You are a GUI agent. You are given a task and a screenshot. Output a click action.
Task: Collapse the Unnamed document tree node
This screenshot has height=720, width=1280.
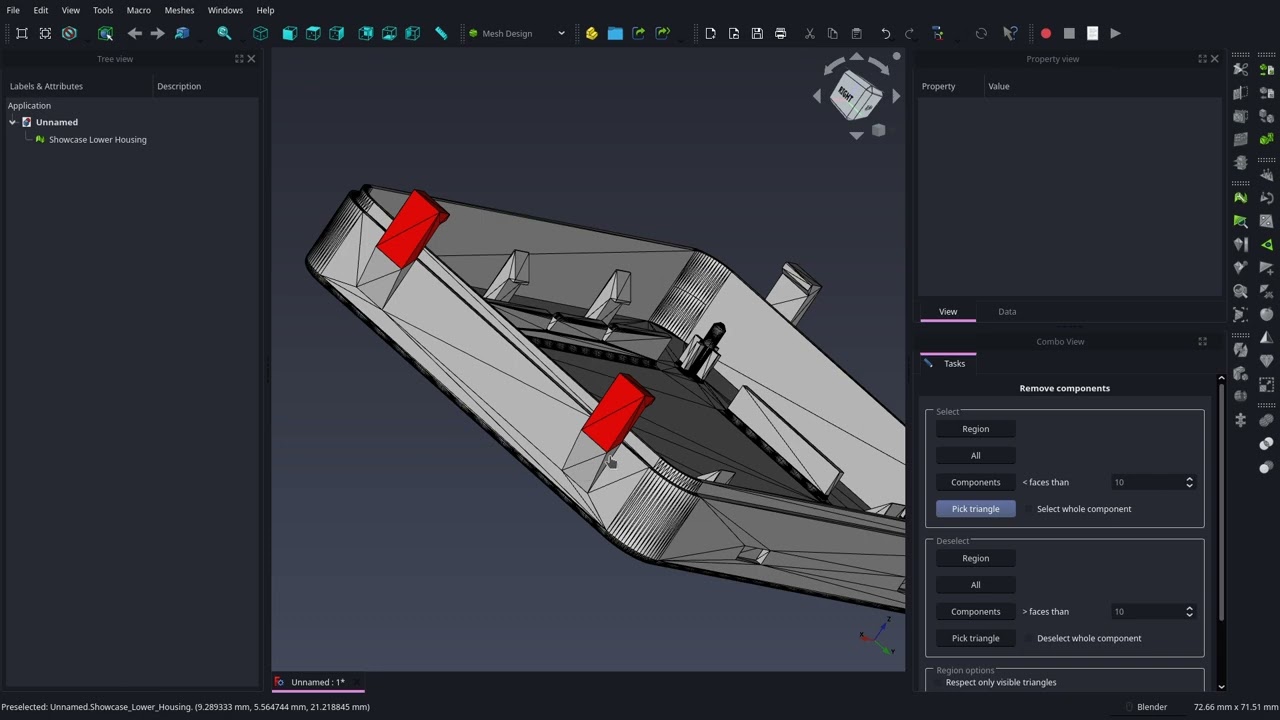pyautogui.click(x=12, y=122)
